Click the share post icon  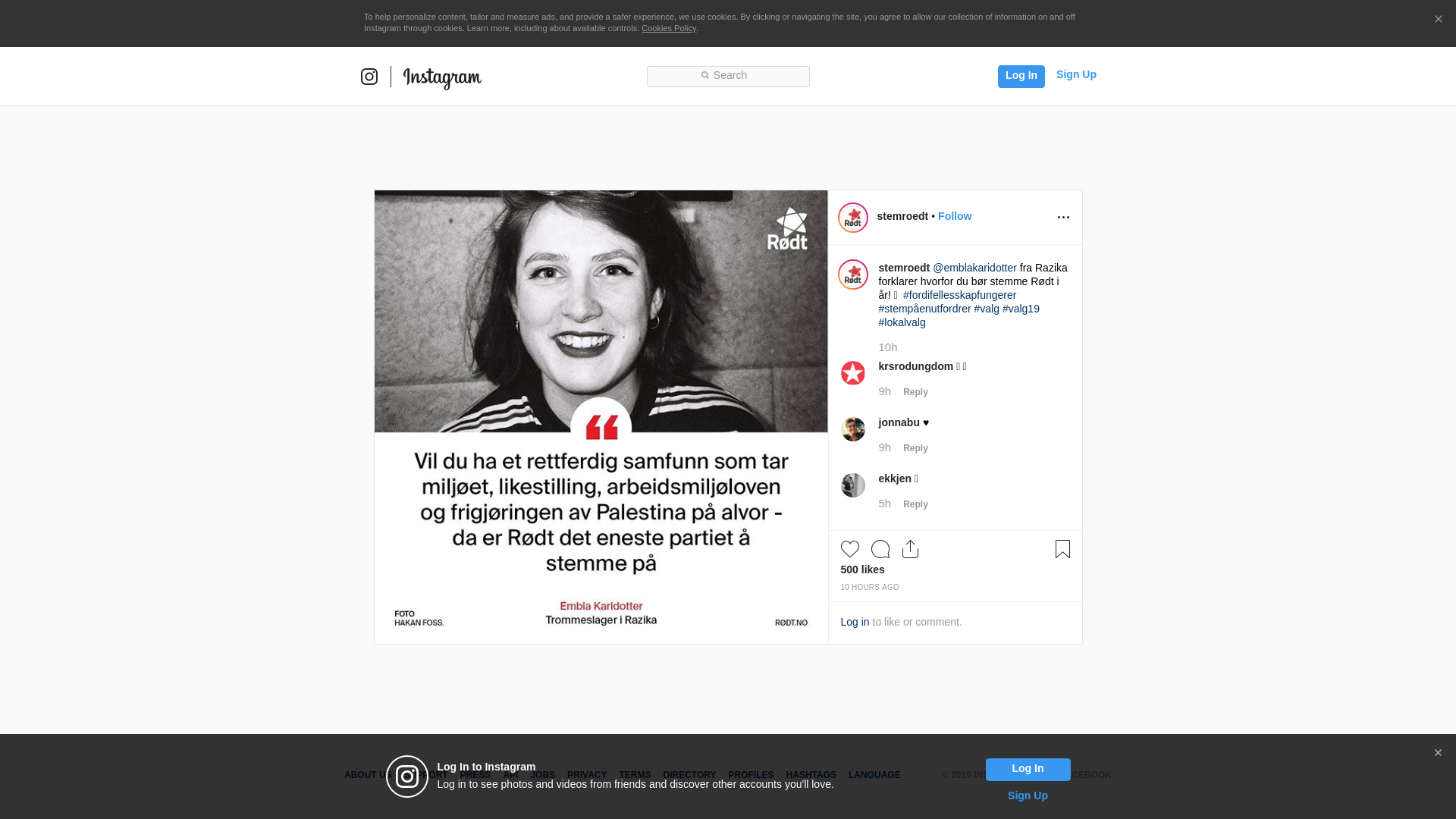click(910, 549)
